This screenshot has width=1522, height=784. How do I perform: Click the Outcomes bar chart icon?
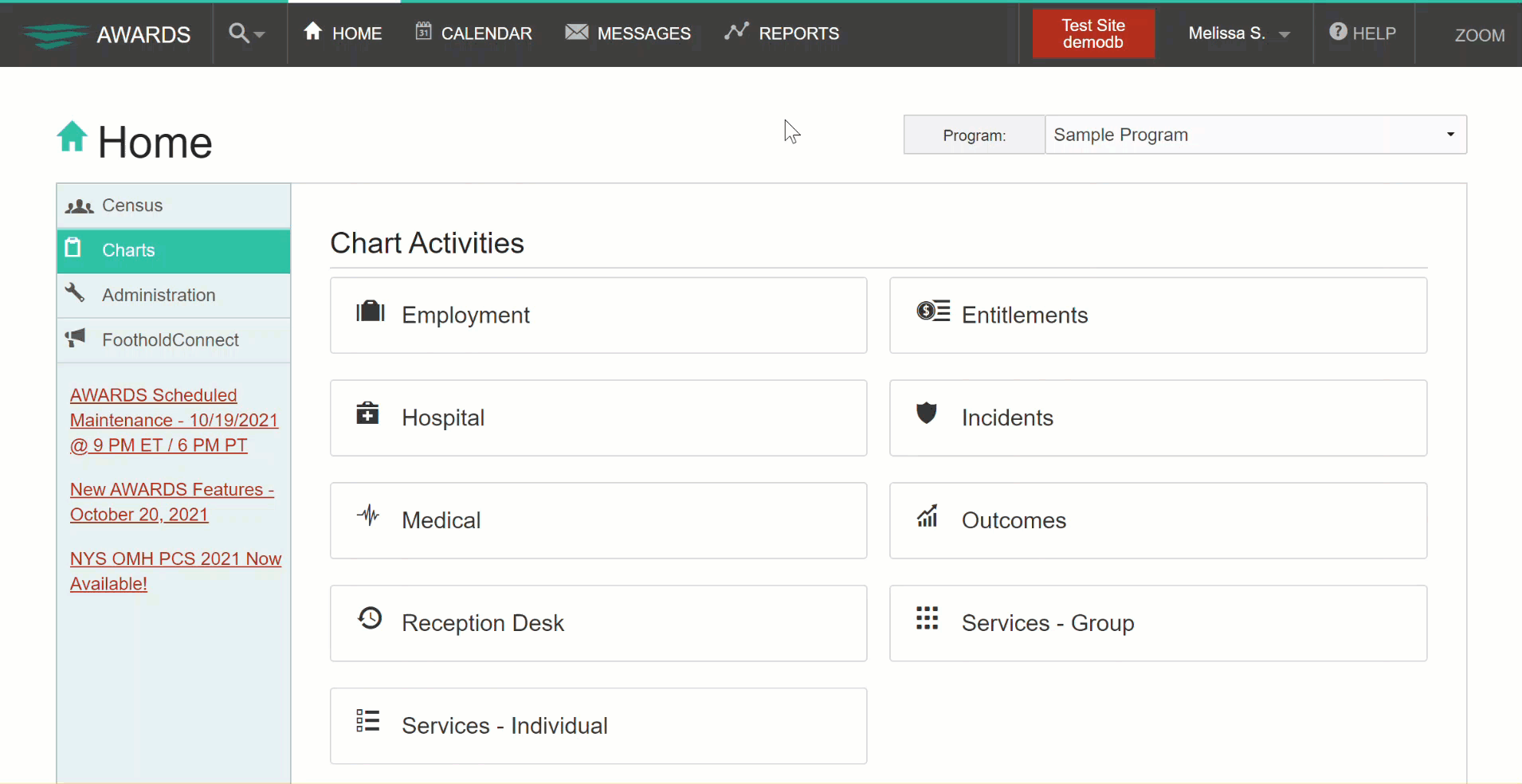point(927,516)
